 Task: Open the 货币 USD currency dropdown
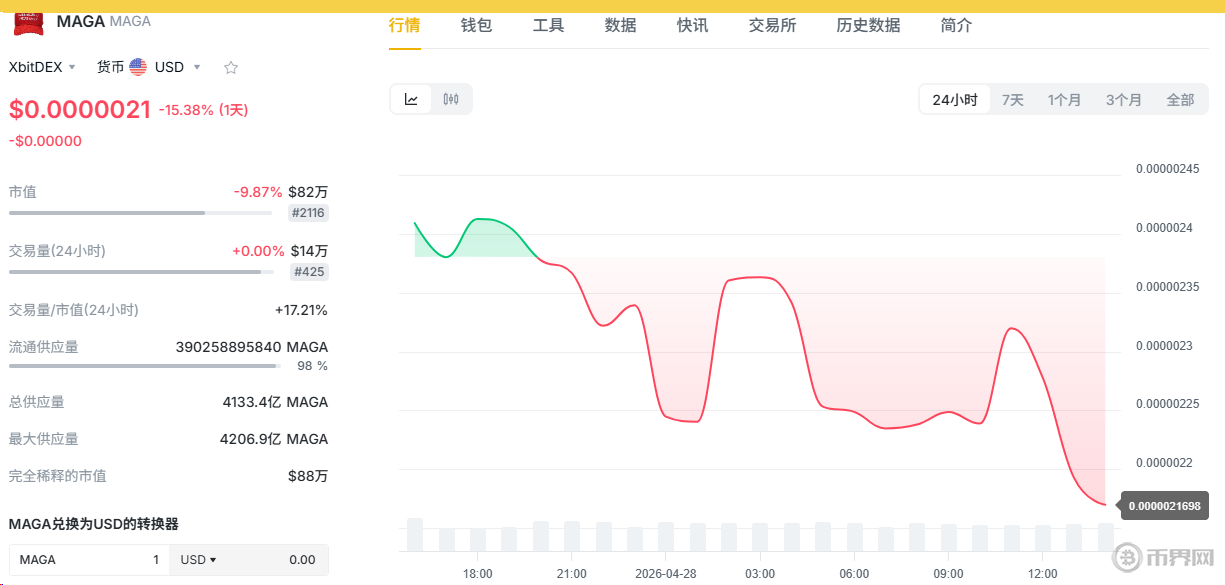click(x=149, y=67)
